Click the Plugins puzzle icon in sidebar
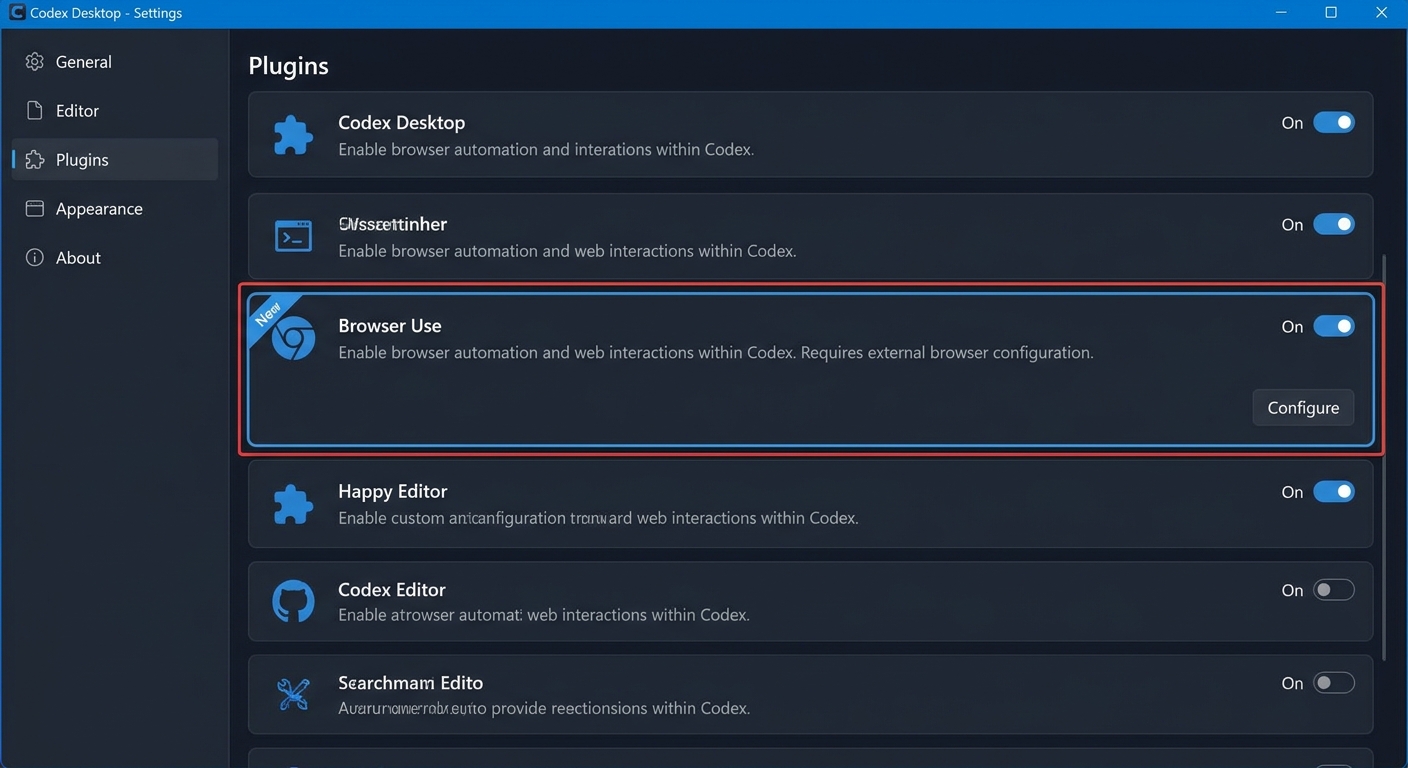1408x768 pixels. pos(35,160)
